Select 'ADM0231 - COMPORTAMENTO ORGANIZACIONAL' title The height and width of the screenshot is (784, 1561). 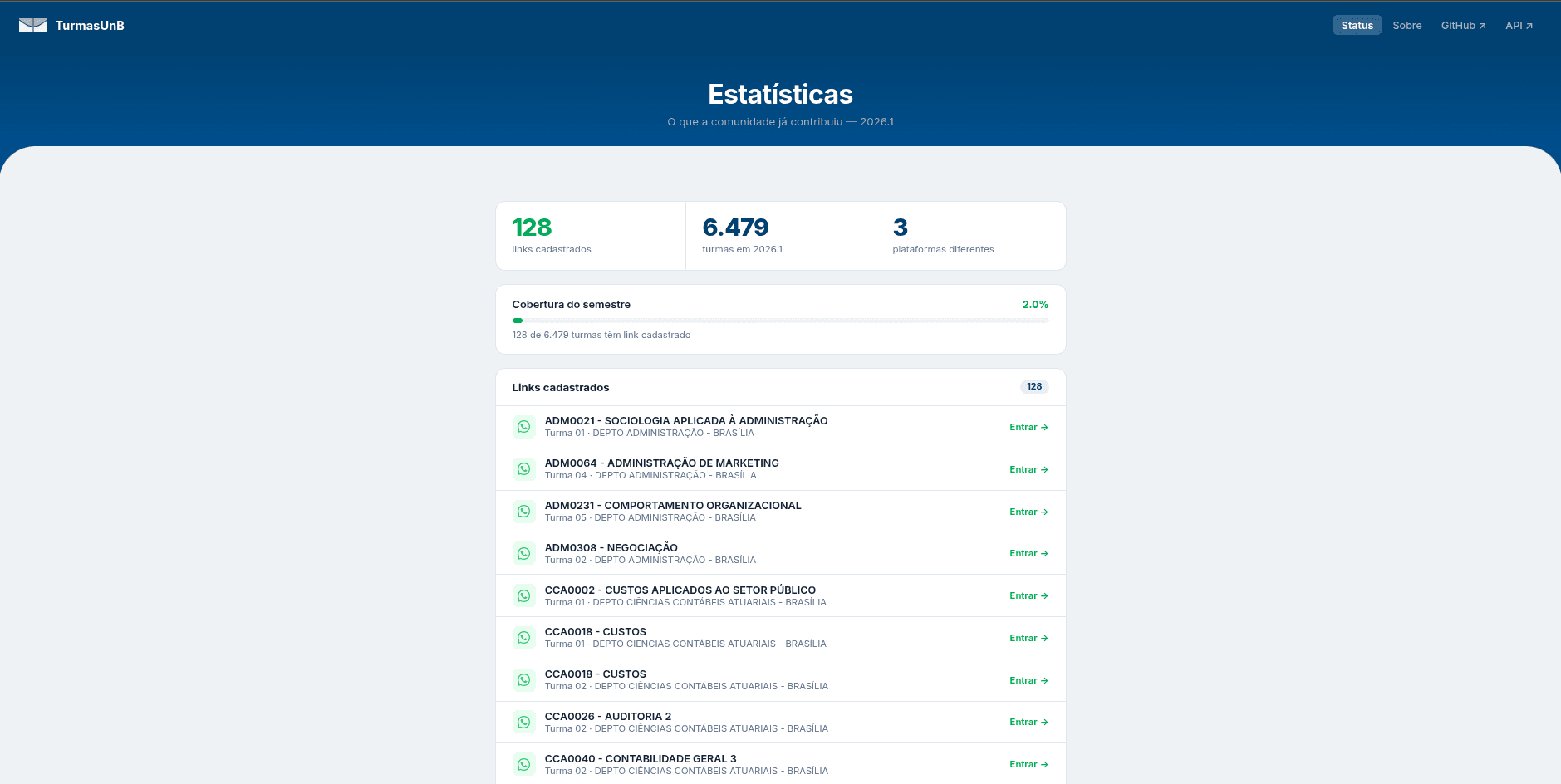(673, 506)
